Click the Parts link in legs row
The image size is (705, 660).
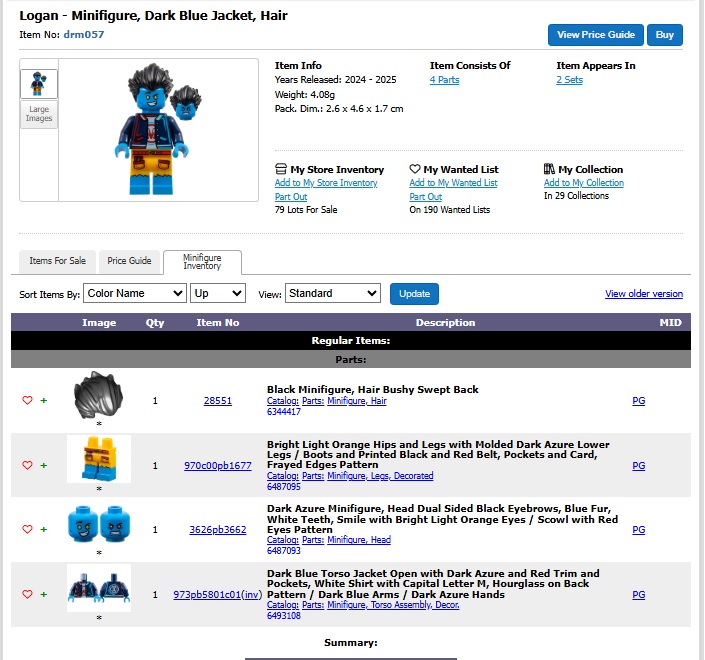tap(313, 476)
